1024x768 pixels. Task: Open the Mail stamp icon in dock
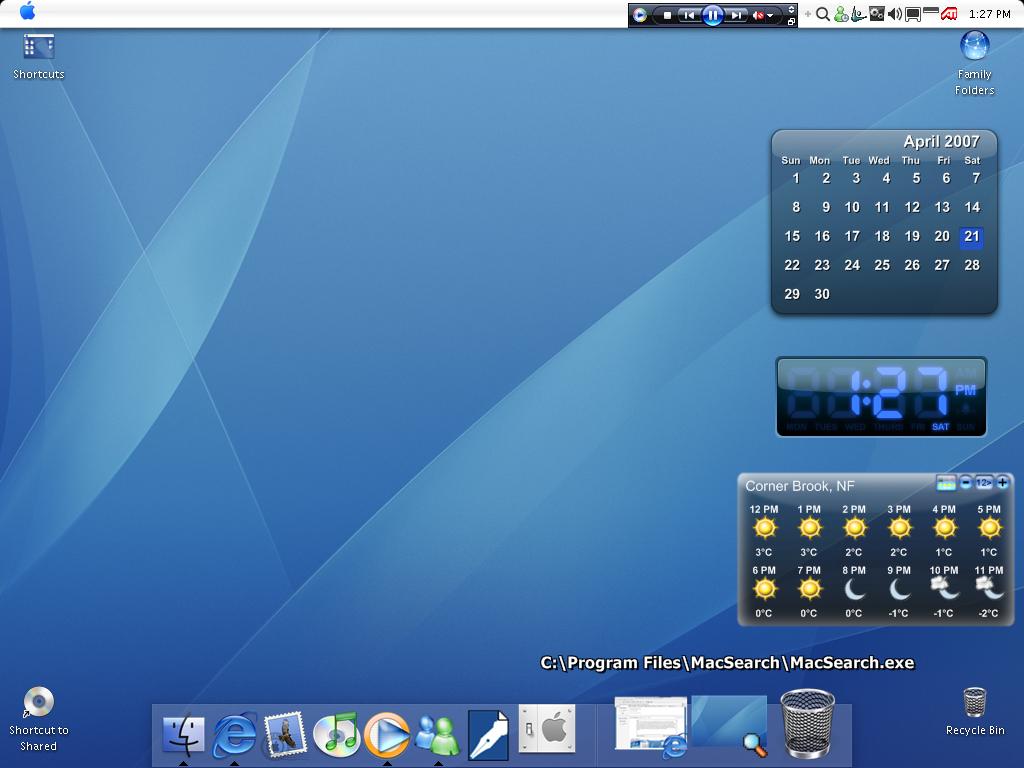285,735
